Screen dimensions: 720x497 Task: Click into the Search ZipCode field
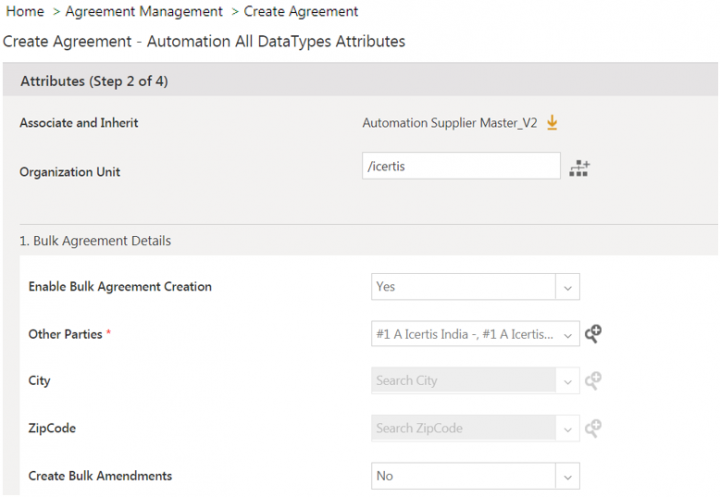click(x=462, y=428)
